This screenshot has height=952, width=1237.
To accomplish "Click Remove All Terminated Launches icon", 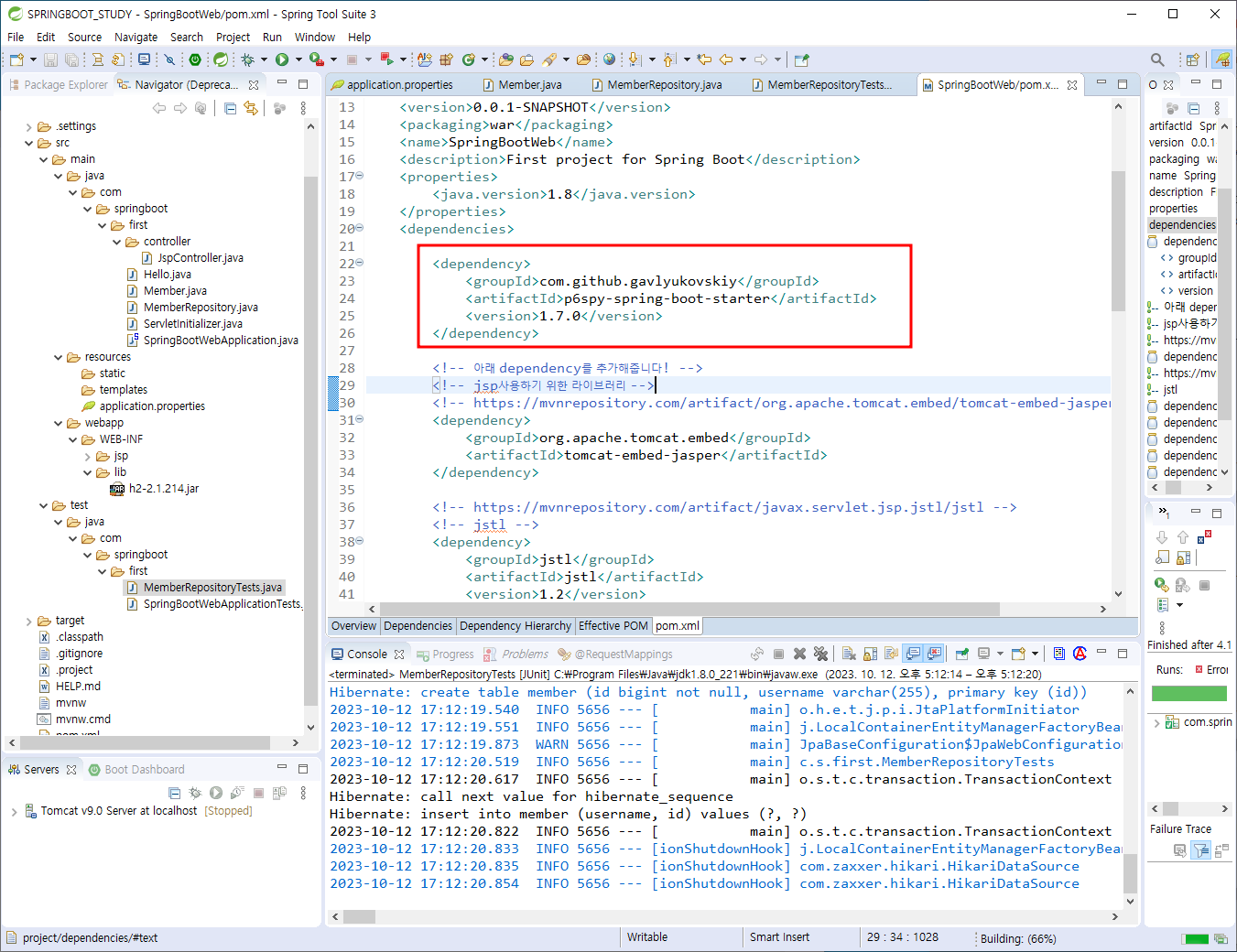I will [820, 654].
